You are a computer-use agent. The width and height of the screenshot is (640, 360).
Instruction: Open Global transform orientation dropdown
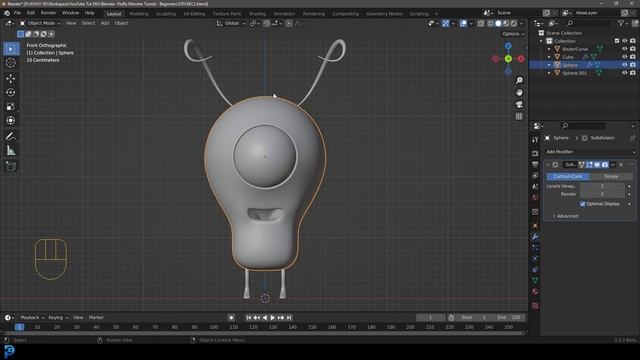pyautogui.click(x=231, y=23)
